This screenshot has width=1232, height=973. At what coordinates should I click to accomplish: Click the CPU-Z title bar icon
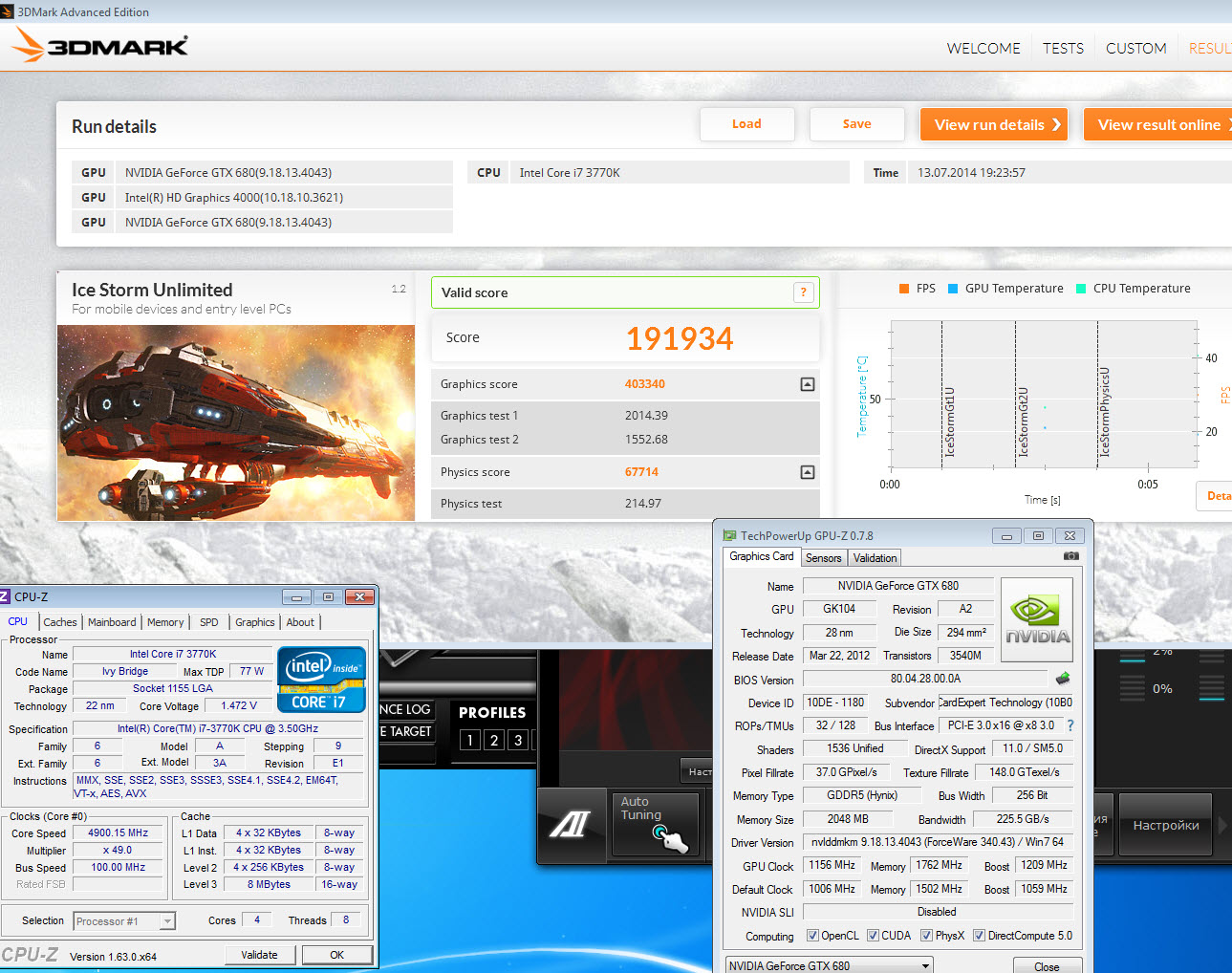coord(5,596)
